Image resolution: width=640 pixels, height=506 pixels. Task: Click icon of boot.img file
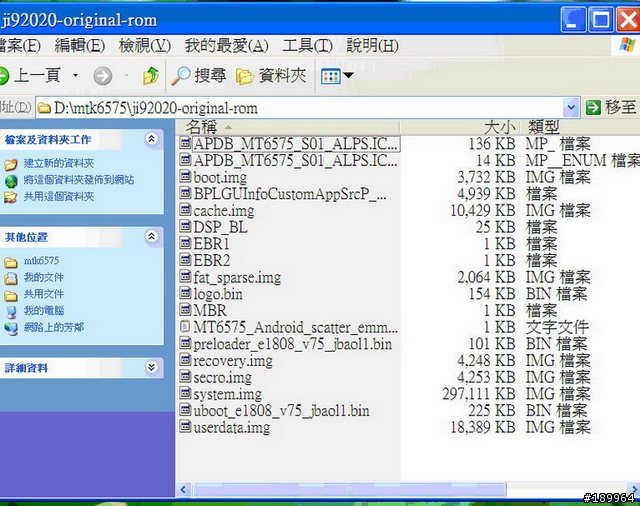pyautogui.click(x=185, y=177)
